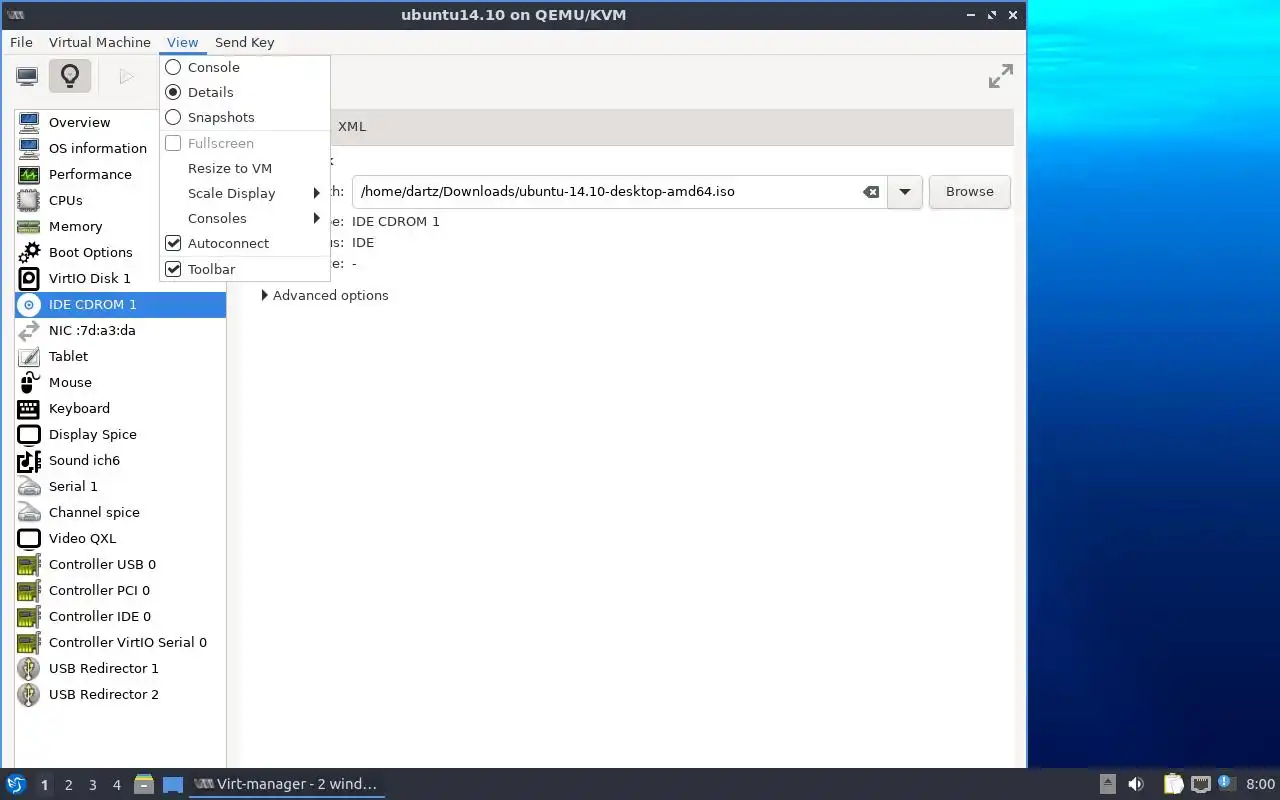This screenshot has width=1280, height=800.
Task: Select the VirtIO Disk 1 icon
Action: point(29,278)
